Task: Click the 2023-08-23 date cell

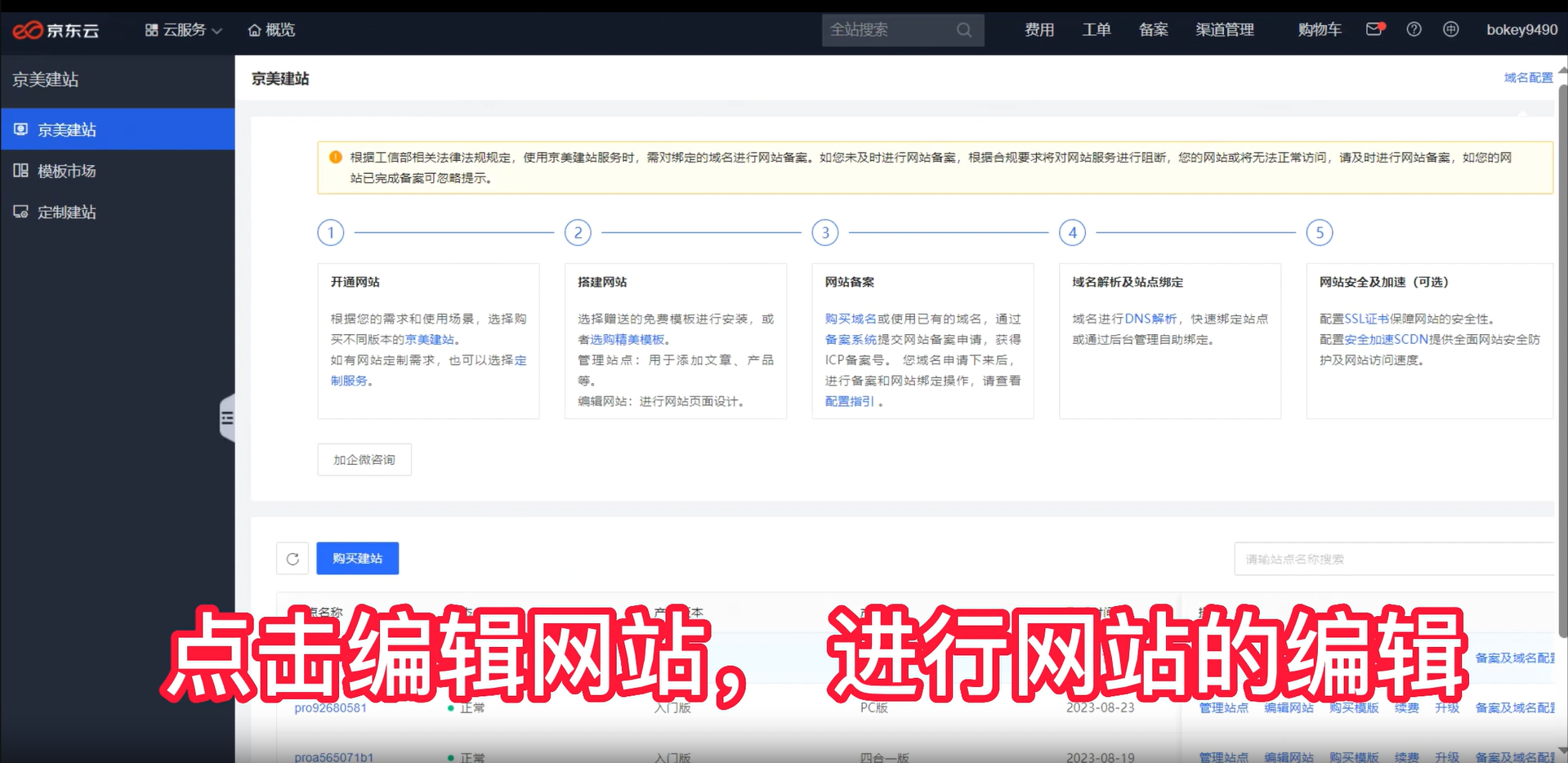Action: click(x=1100, y=708)
